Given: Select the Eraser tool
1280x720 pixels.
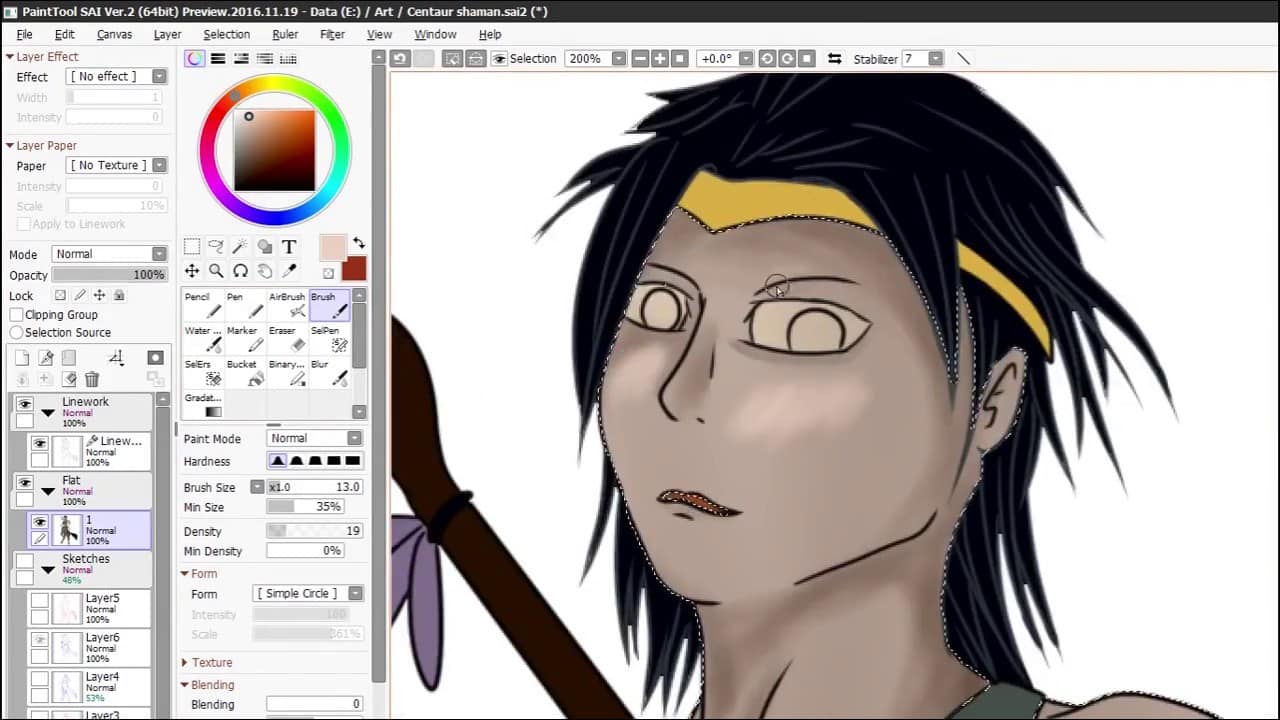Looking at the screenshot, I should pyautogui.click(x=287, y=339).
